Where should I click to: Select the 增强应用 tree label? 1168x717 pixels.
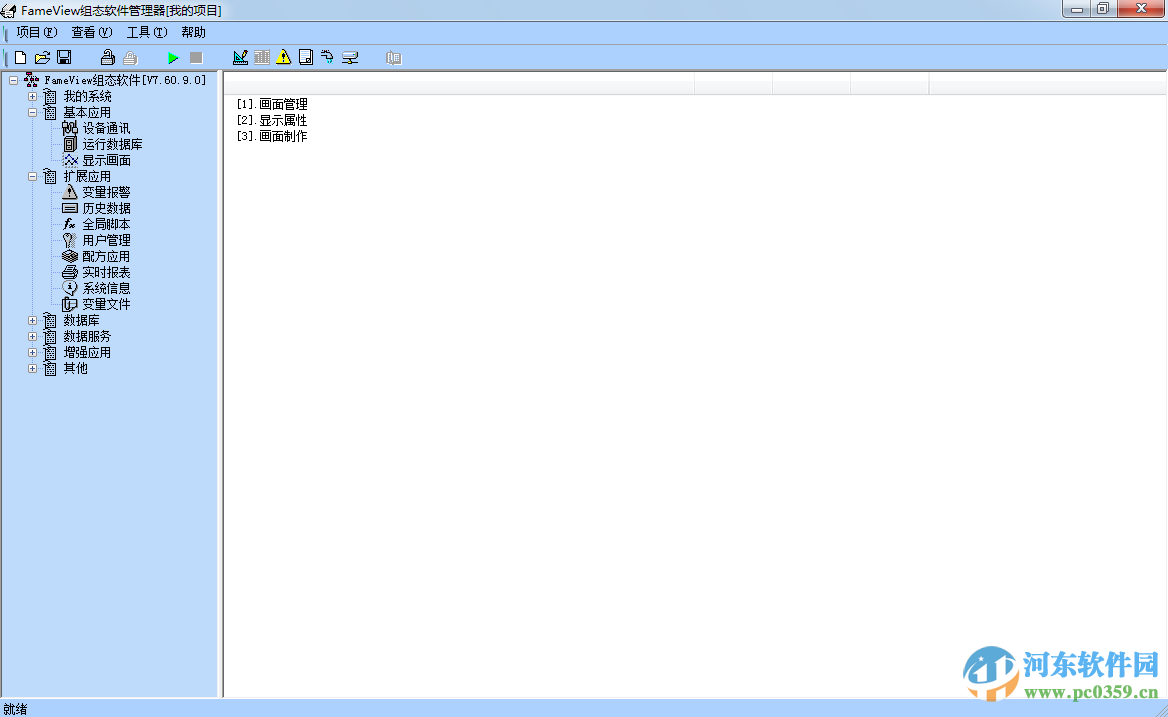click(87, 352)
